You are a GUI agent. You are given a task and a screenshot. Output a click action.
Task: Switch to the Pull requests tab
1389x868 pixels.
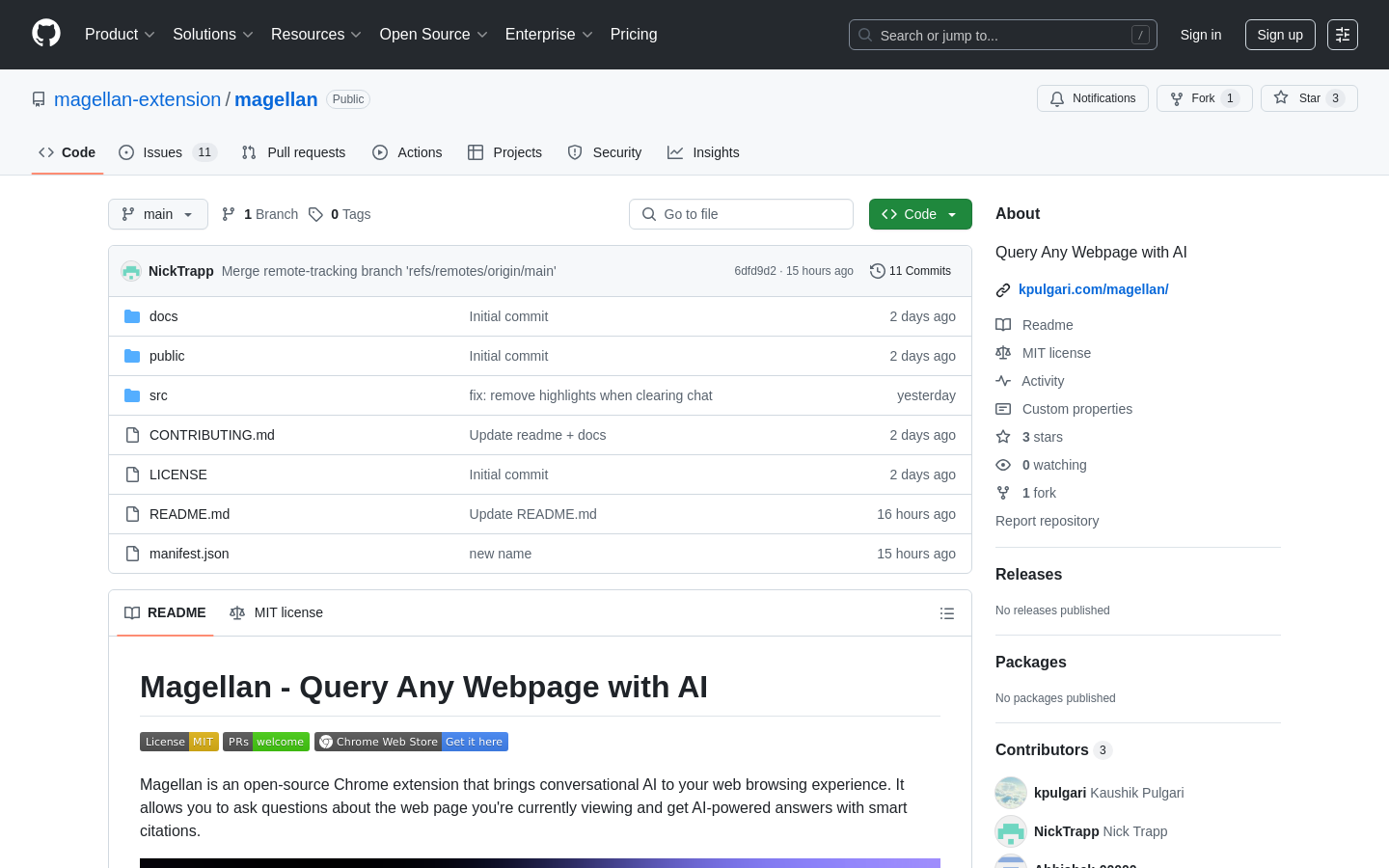point(293,152)
